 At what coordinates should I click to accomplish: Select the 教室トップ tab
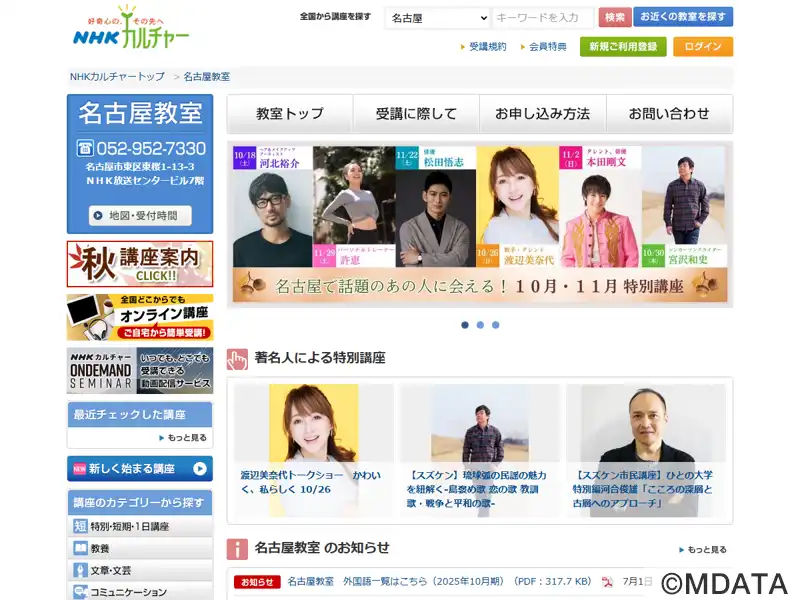[290, 113]
